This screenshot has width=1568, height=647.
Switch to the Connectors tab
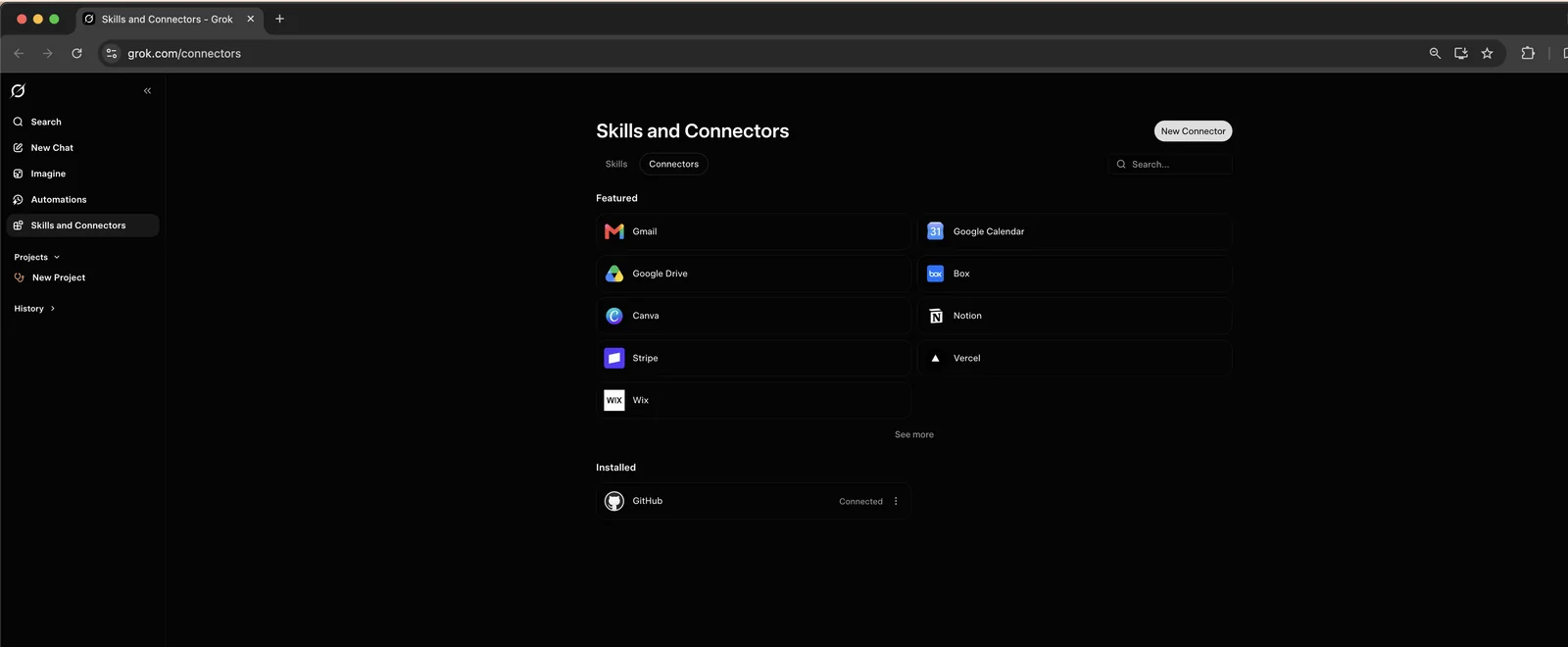pyautogui.click(x=674, y=164)
